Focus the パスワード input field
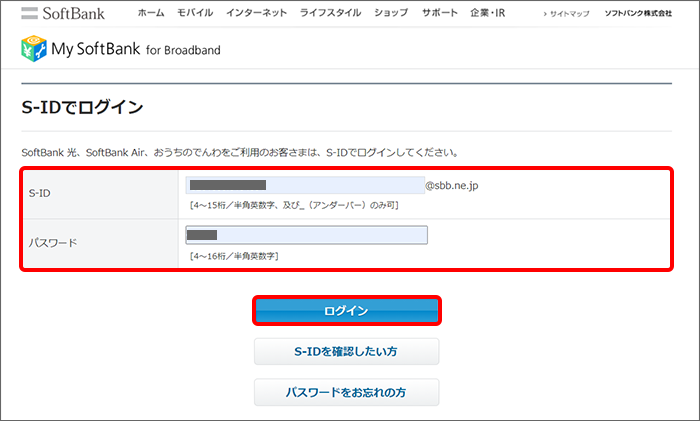Screen dimensions: 700x421 (x=306, y=235)
